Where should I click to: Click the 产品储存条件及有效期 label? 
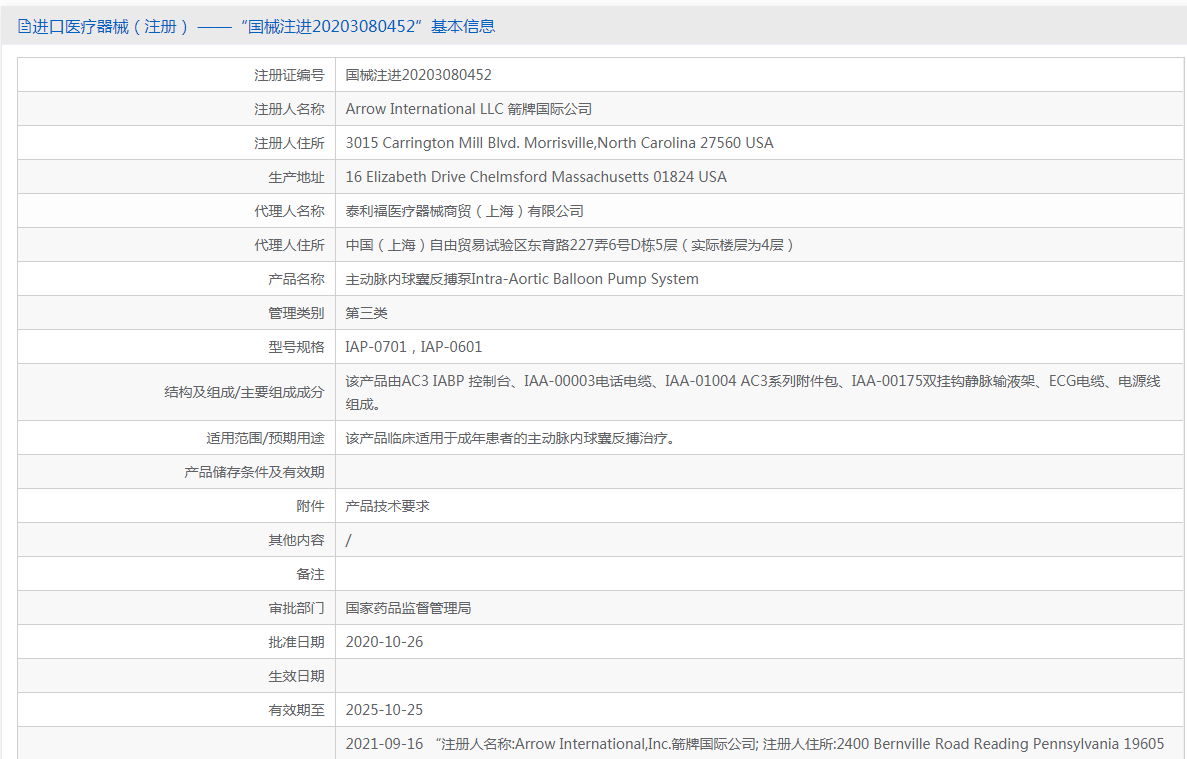[254, 472]
